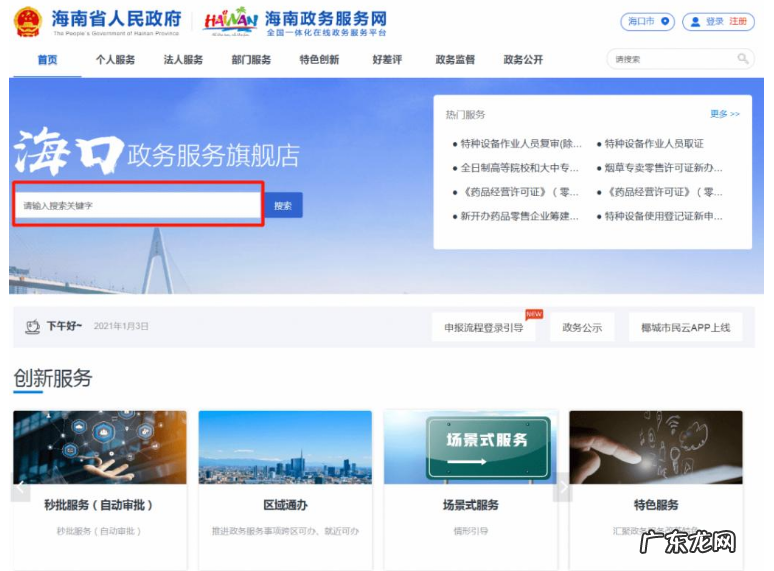Open the 政务公开 navigation tab
Image resolution: width=774 pixels, height=571 pixels.
pos(523,60)
